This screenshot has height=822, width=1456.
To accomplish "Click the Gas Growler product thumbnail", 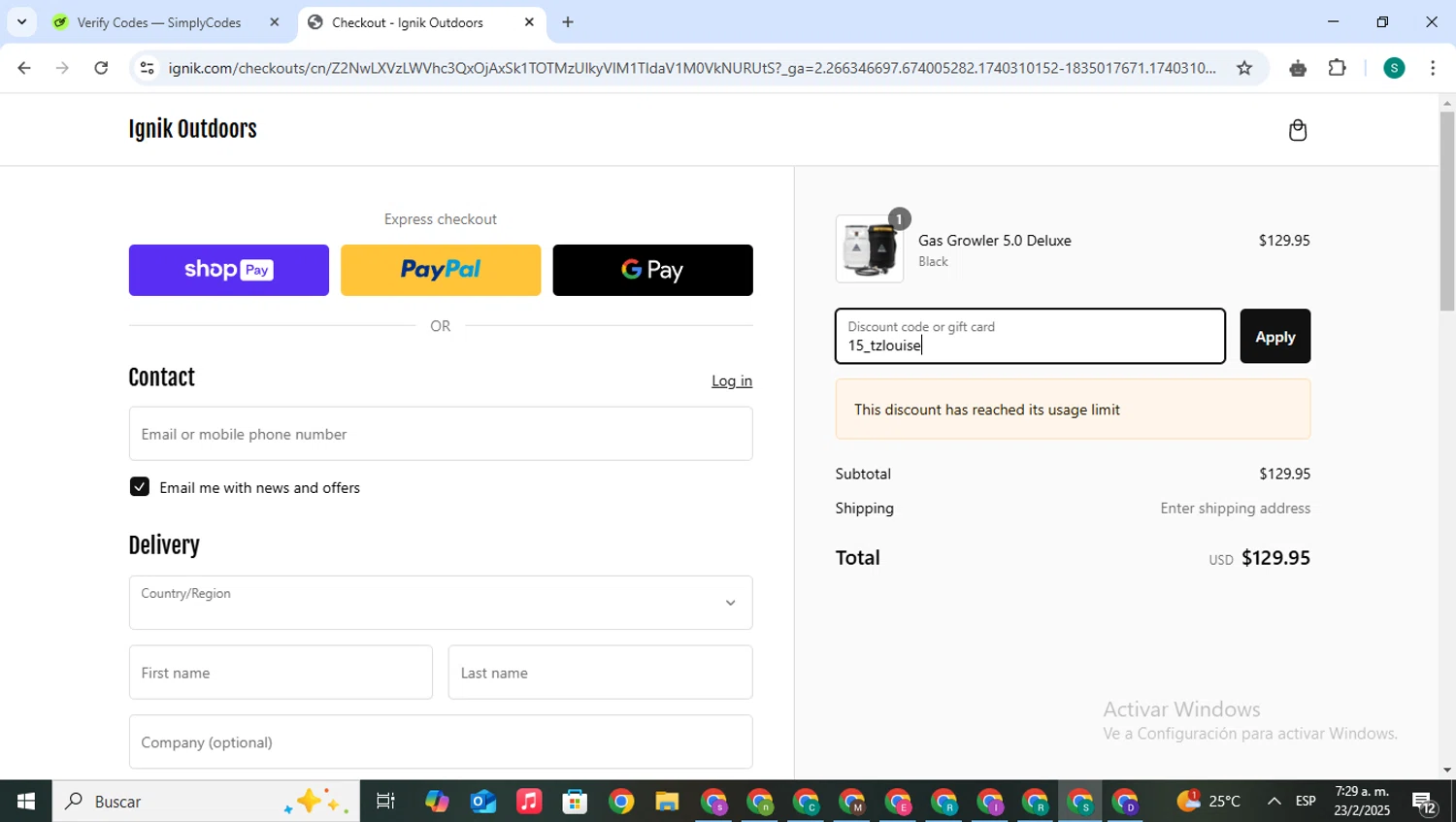I will click(870, 249).
